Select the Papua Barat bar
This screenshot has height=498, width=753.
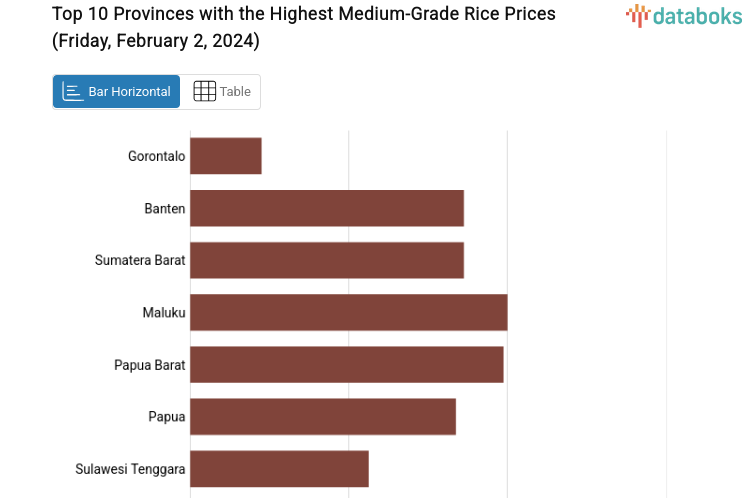click(x=346, y=364)
